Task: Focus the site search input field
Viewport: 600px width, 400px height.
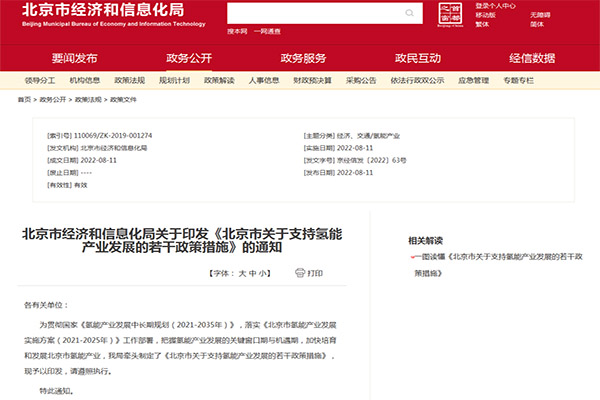Action: coord(325,13)
